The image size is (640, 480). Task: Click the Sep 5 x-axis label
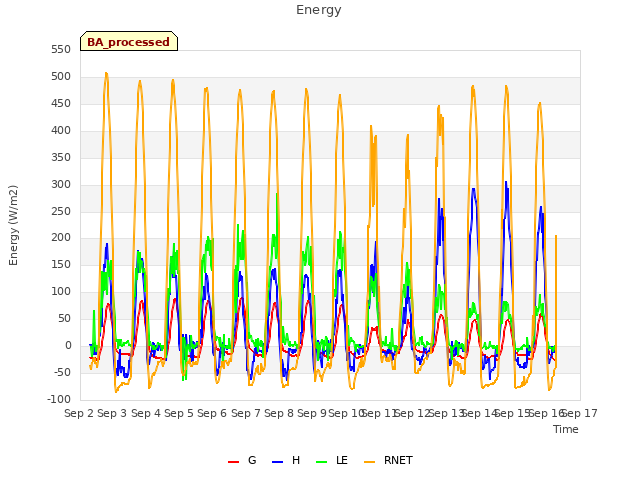click(179, 413)
